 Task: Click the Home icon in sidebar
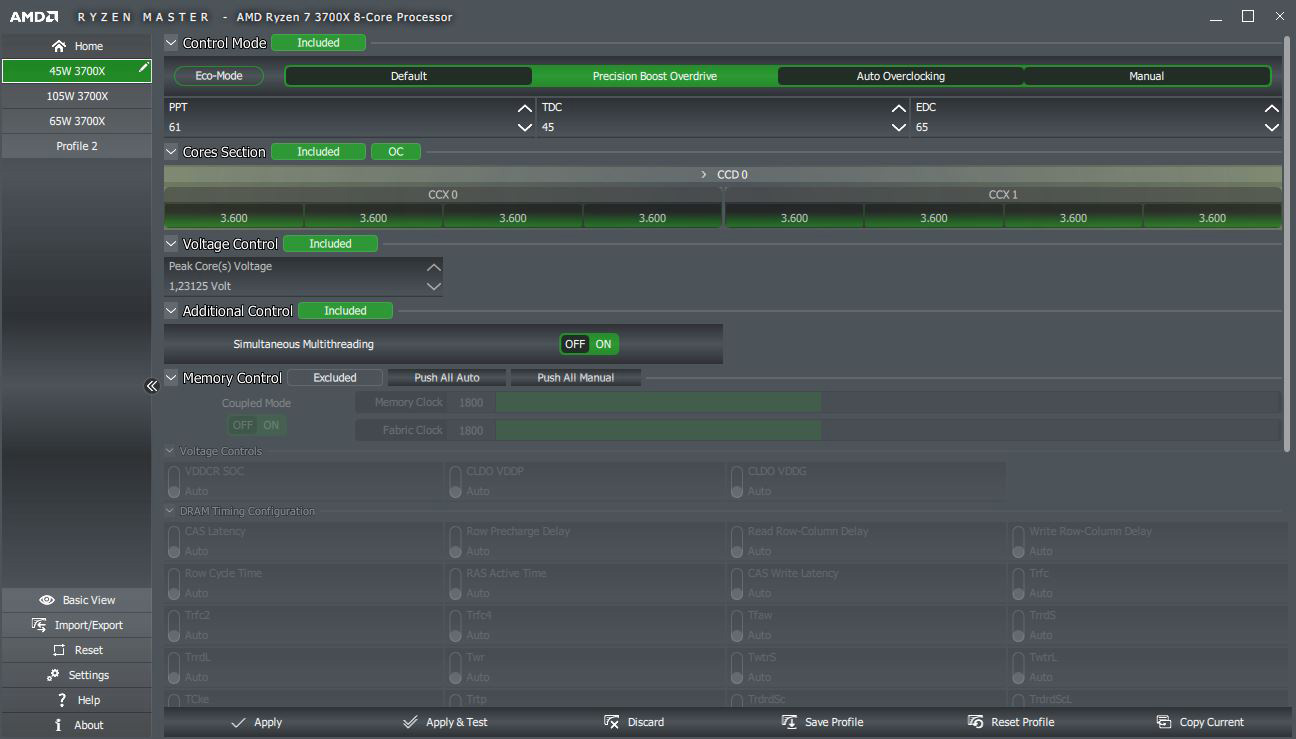tap(58, 46)
